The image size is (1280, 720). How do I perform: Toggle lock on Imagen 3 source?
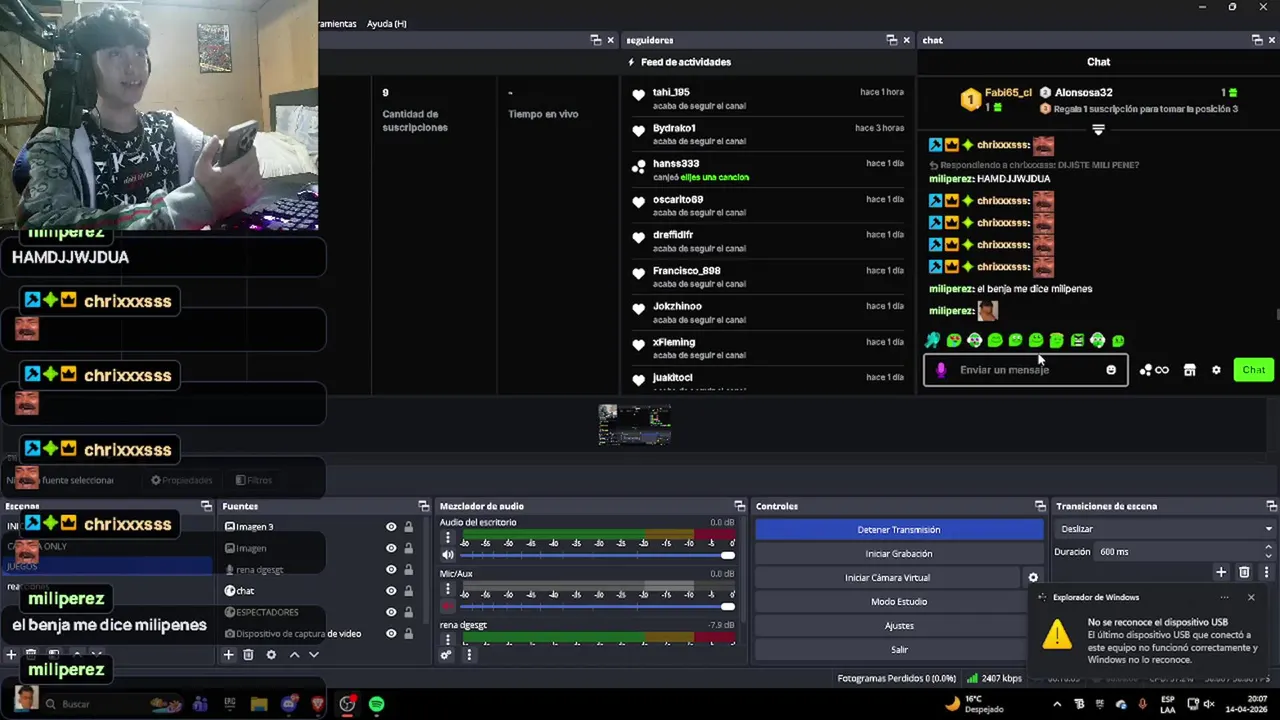408,527
